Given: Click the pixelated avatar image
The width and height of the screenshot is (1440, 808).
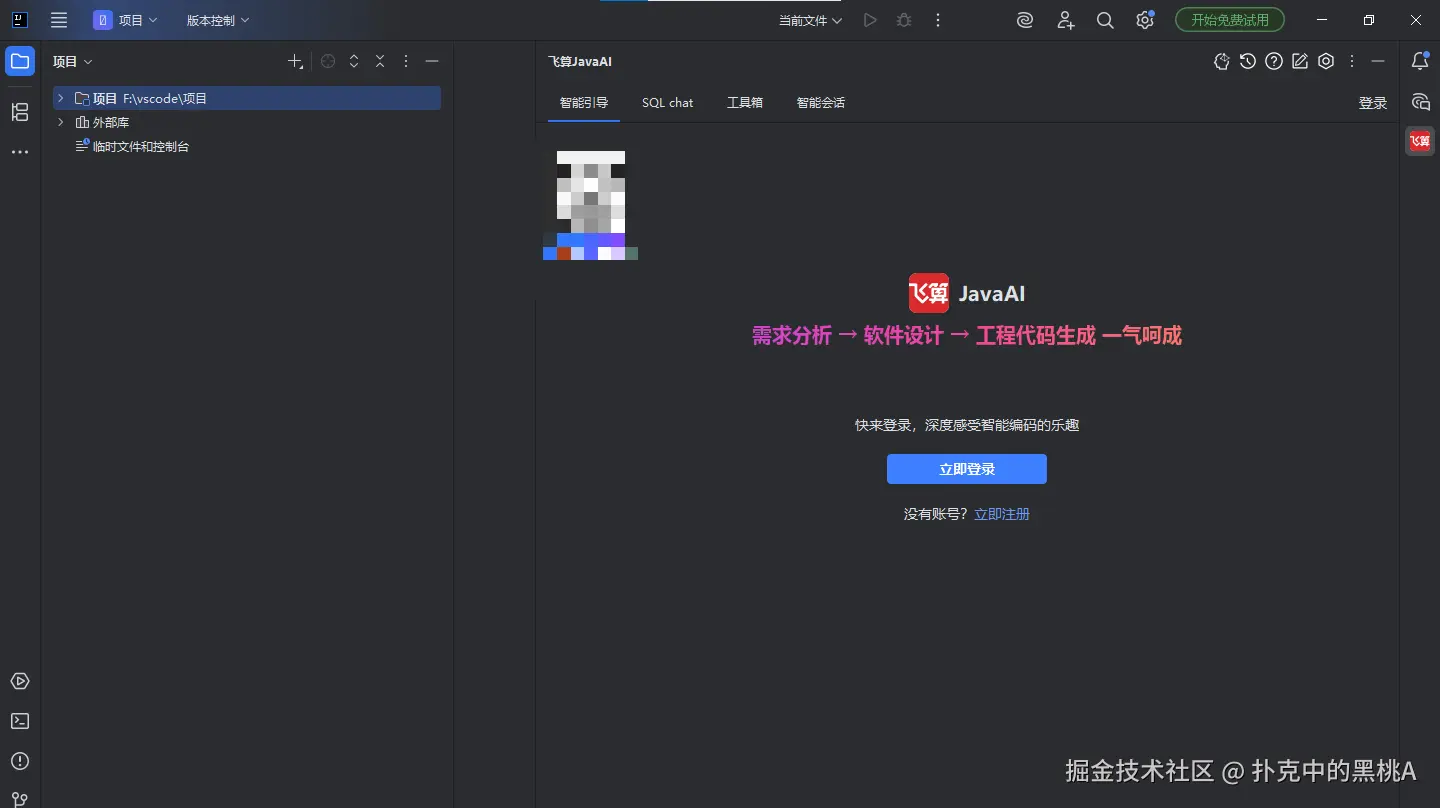Looking at the screenshot, I should point(590,205).
